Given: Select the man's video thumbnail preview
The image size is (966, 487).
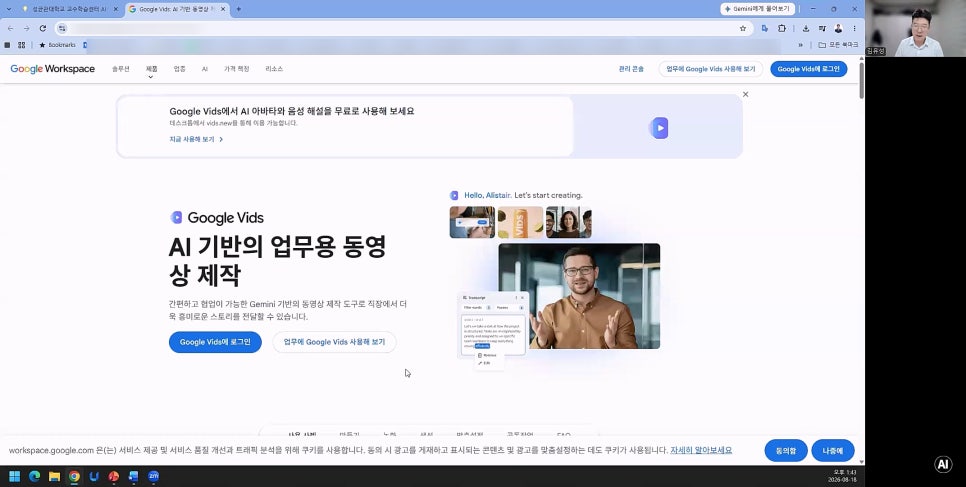Looking at the screenshot, I should click(x=579, y=296).
